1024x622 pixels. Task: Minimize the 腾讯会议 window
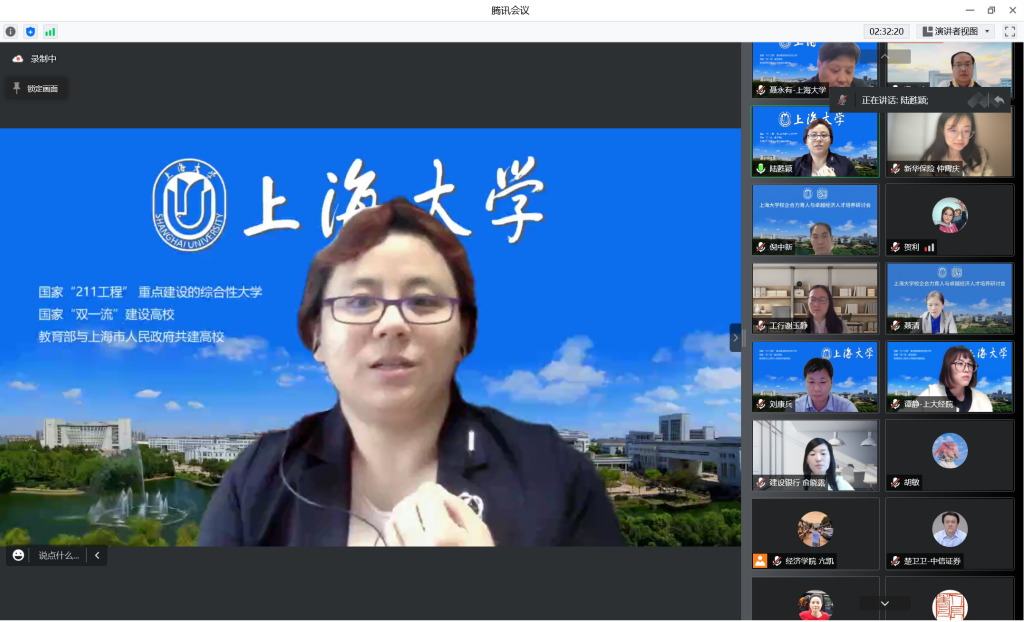(970, 10)
